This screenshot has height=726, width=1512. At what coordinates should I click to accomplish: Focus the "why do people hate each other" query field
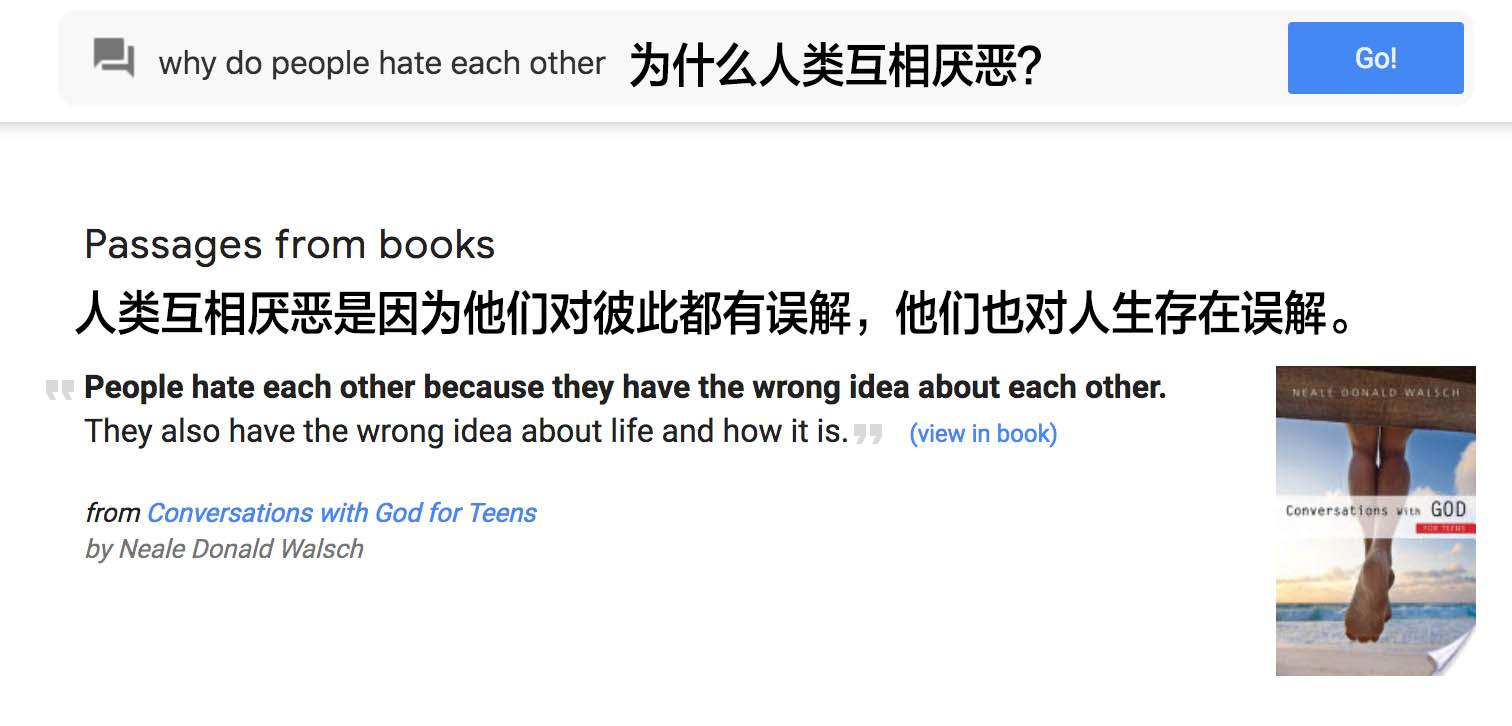381,64
